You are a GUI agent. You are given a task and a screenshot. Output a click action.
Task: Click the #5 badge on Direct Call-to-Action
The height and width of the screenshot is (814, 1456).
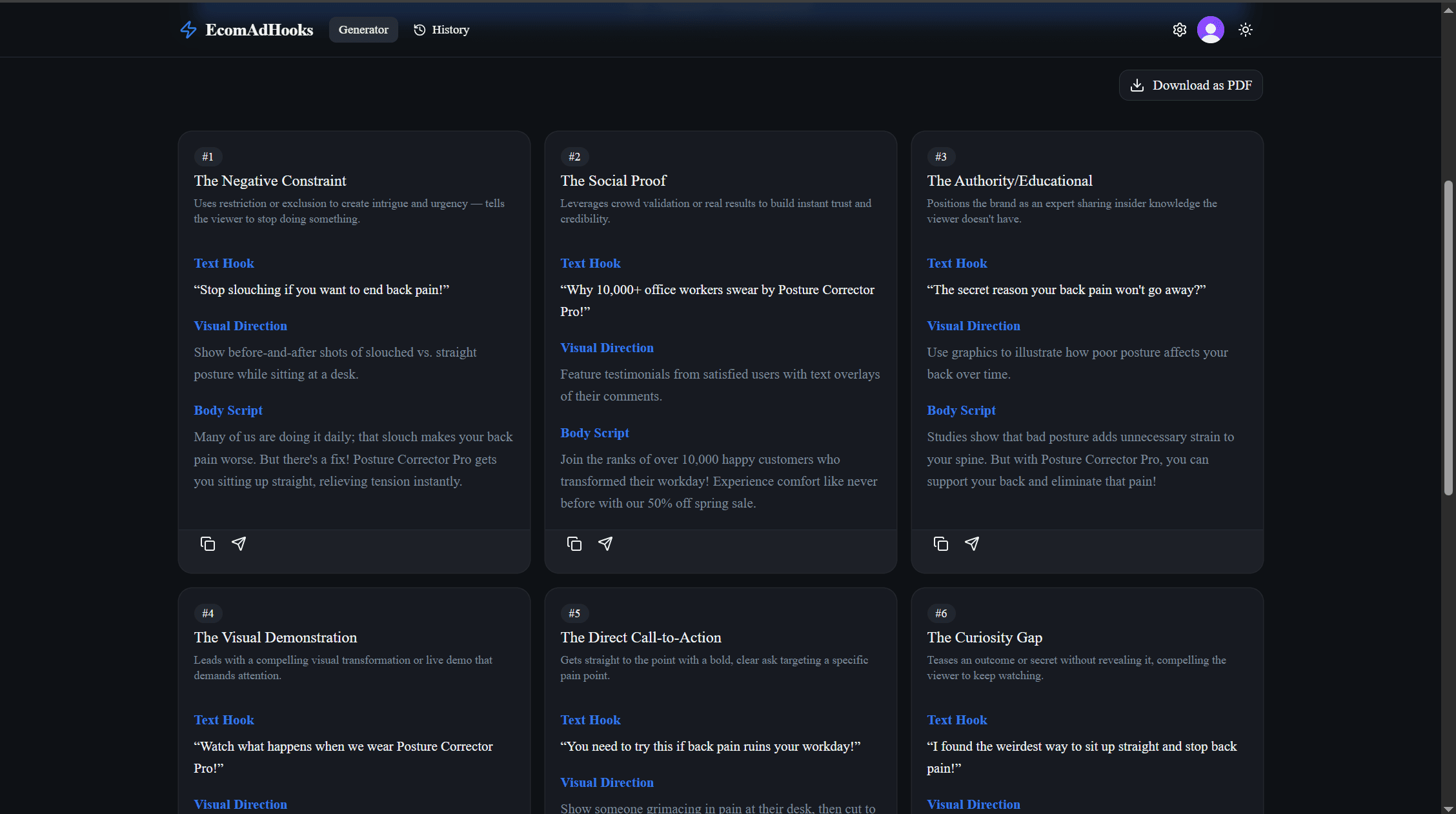574,613
